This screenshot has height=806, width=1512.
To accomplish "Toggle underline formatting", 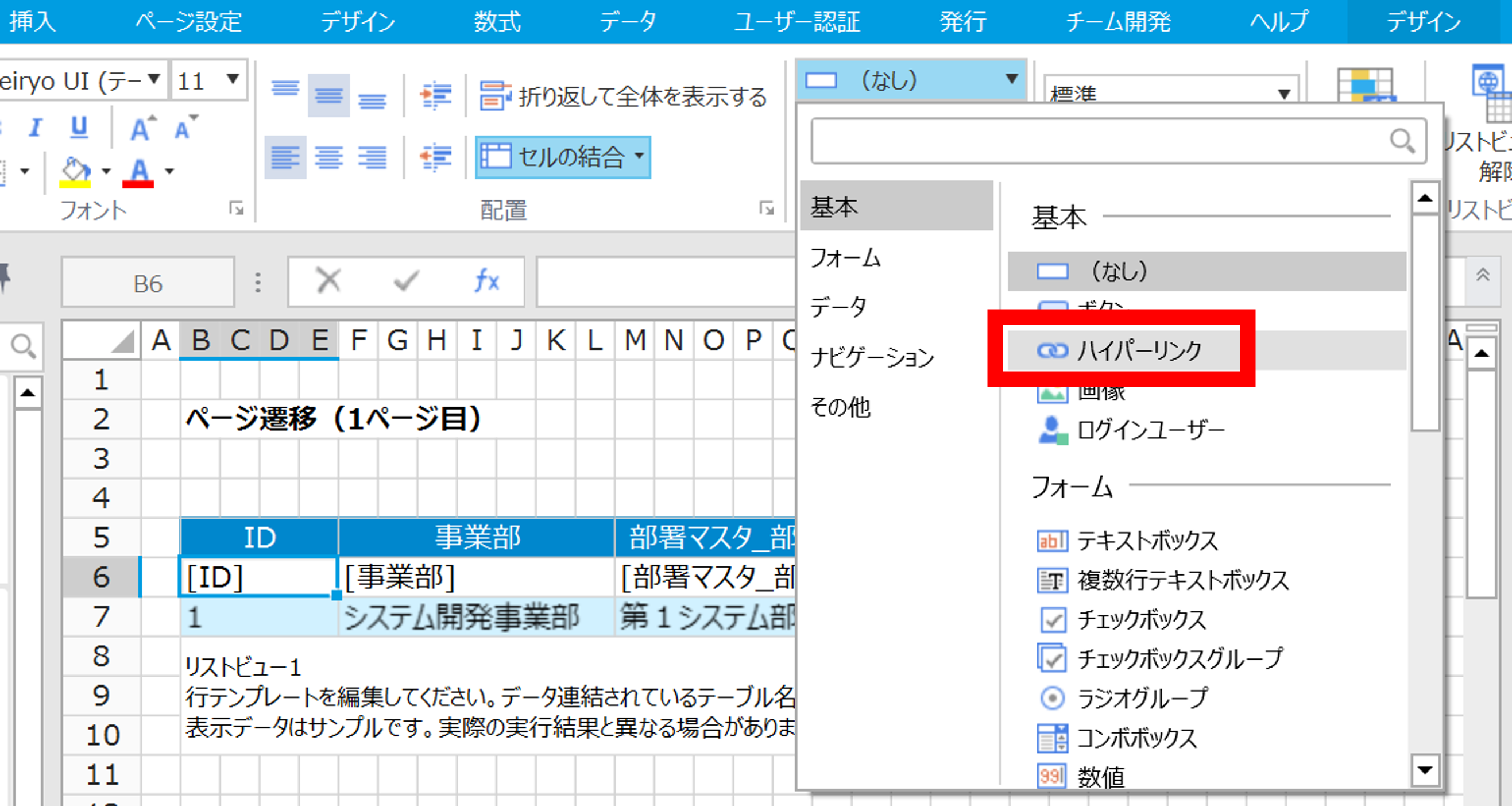I will [x=79, y=128].
